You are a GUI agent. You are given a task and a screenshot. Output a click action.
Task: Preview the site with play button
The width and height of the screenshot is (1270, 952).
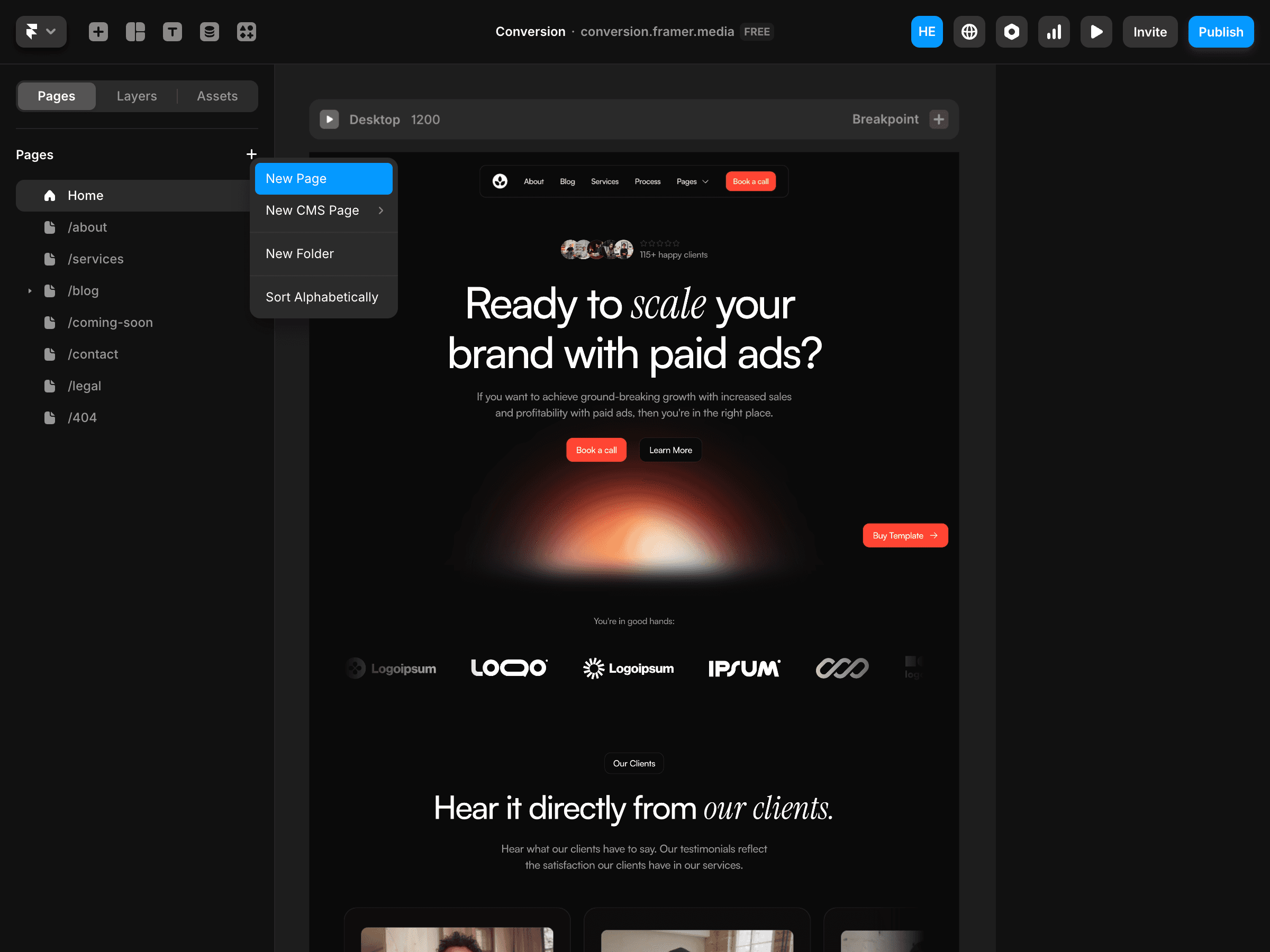pos(1096,32)
